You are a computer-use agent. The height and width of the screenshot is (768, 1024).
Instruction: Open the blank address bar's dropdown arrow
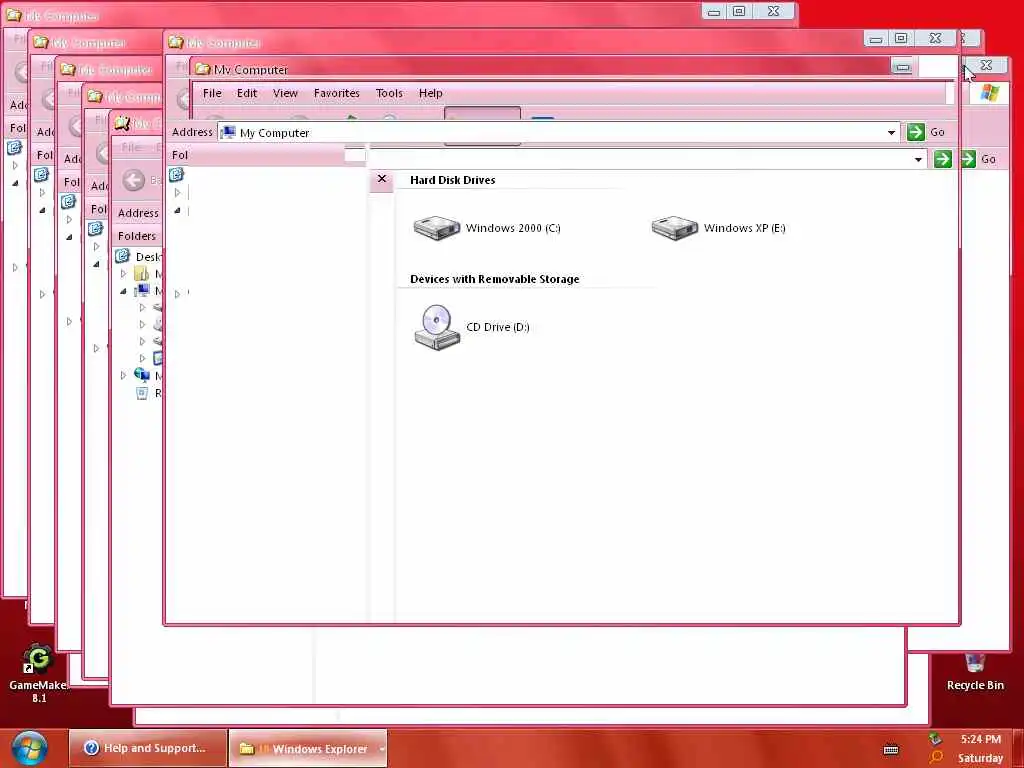click(x=918, y=159)
